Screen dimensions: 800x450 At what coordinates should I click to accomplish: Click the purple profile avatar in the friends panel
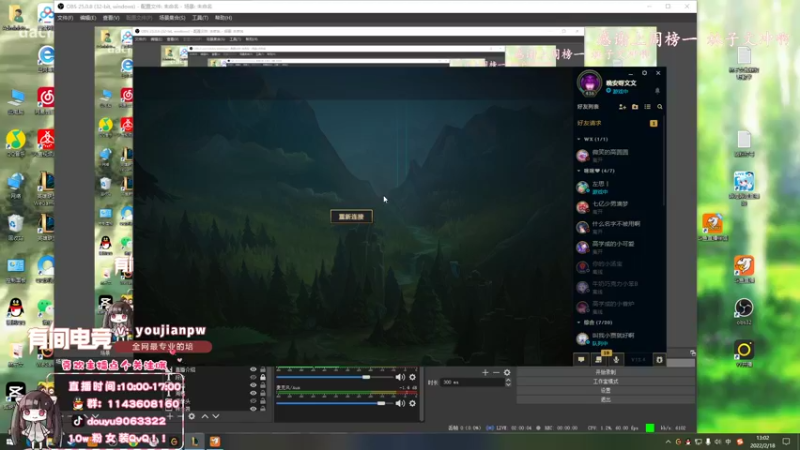tap(589, 82)
